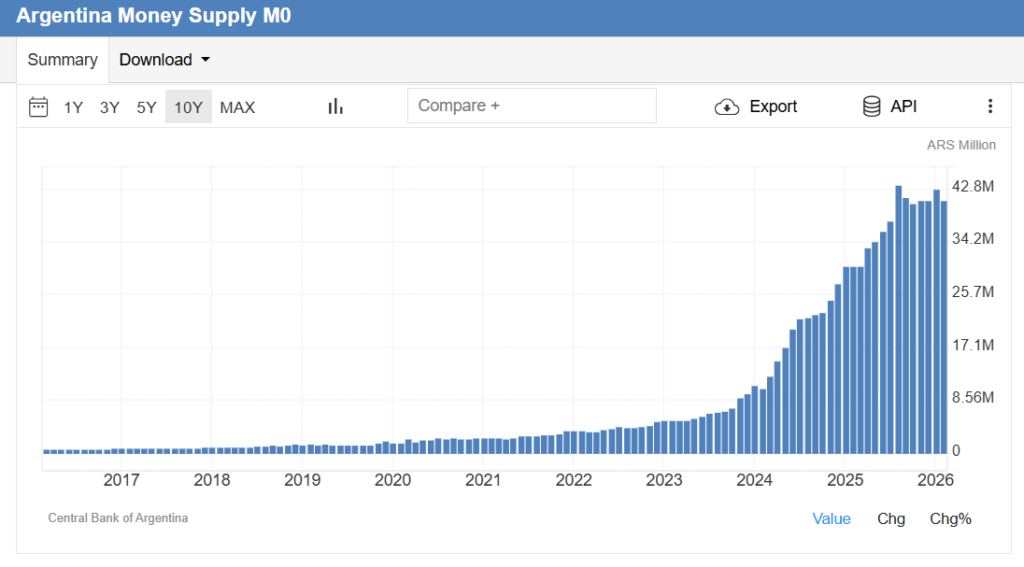This screenshot has width=1024, height=567.
Task: Switch to the Summary tab
Action: (62, 60)
